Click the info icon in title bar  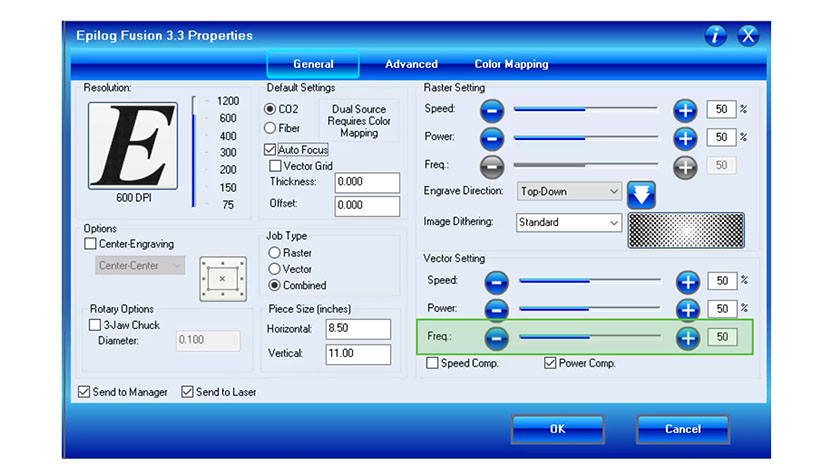[716, 36]
